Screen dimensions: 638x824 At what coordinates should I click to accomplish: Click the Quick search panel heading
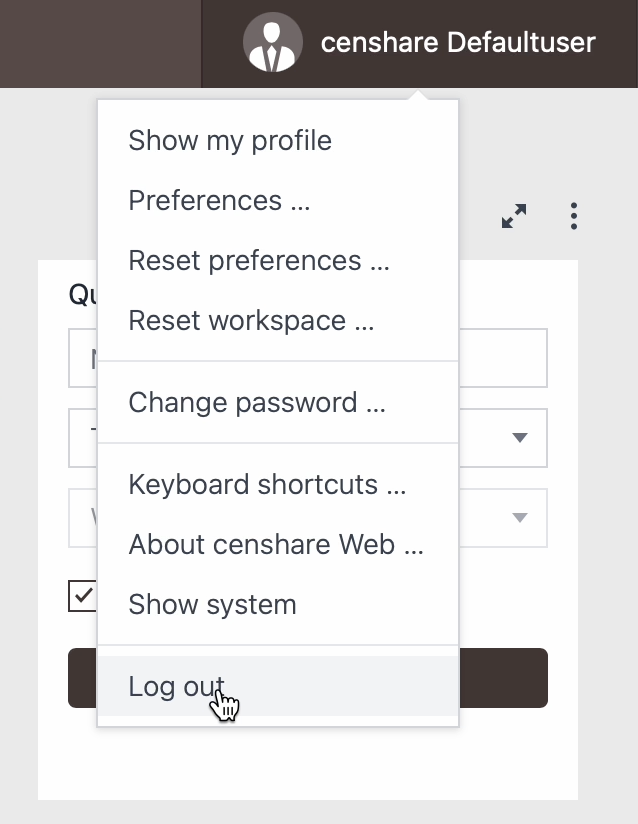tap(78, 293)
